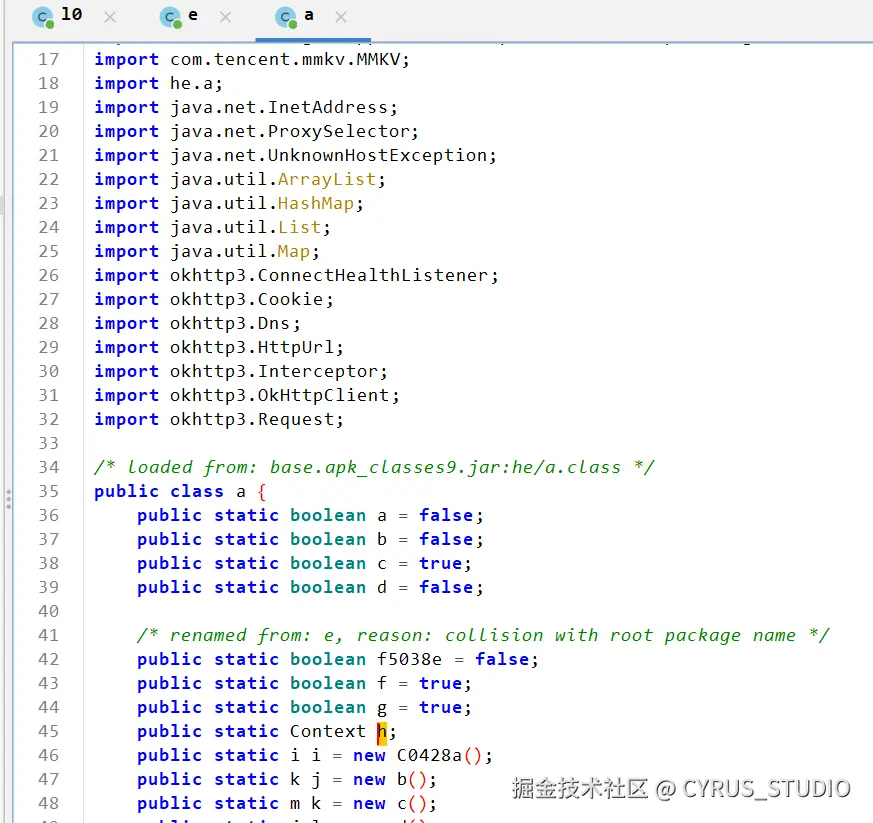Click the 'loaded from' comment on line 34
873x823 pixels.
pos(374,467)
